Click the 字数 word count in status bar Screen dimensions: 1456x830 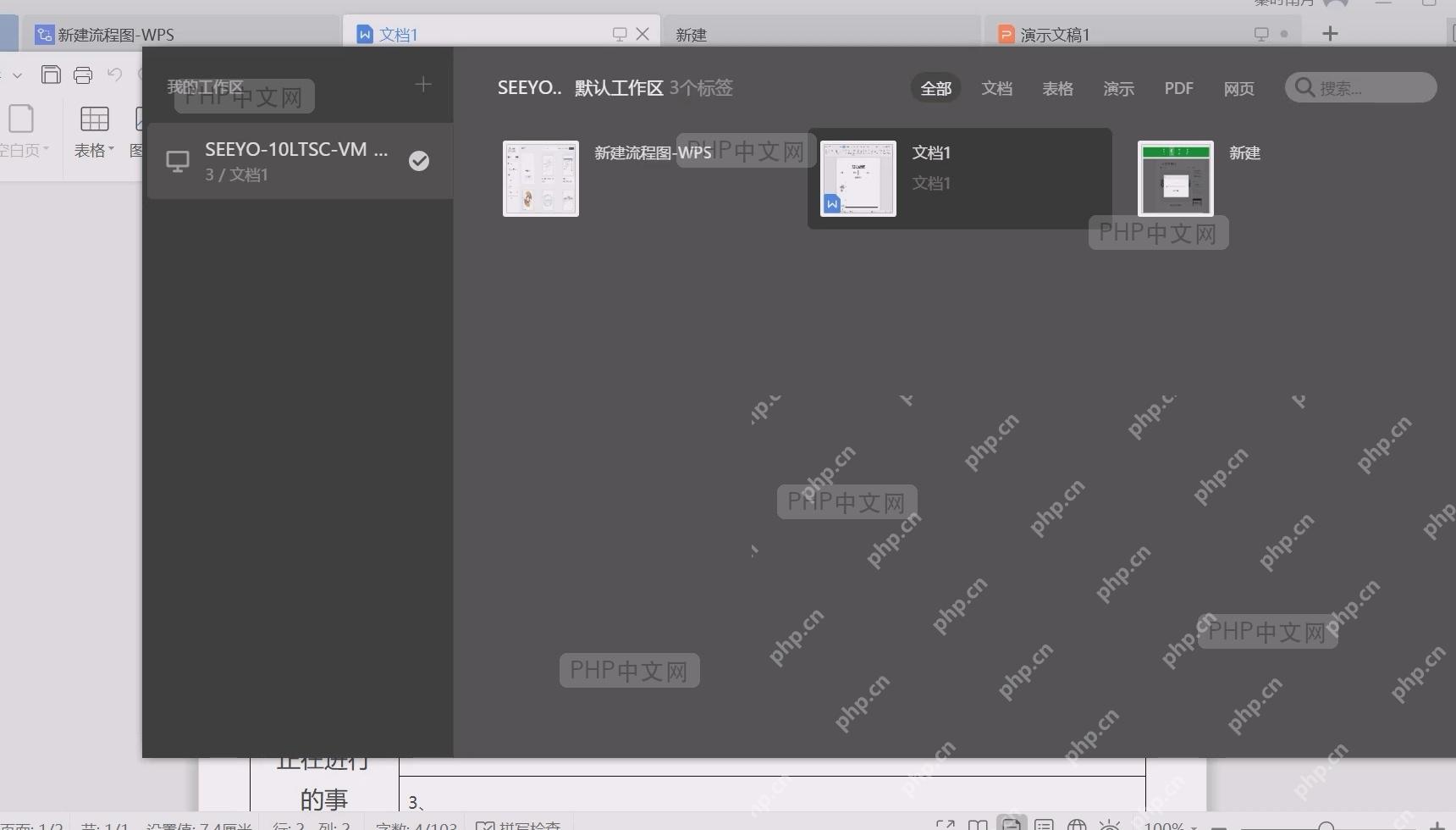pyautogui.click(x=416, y=827)
